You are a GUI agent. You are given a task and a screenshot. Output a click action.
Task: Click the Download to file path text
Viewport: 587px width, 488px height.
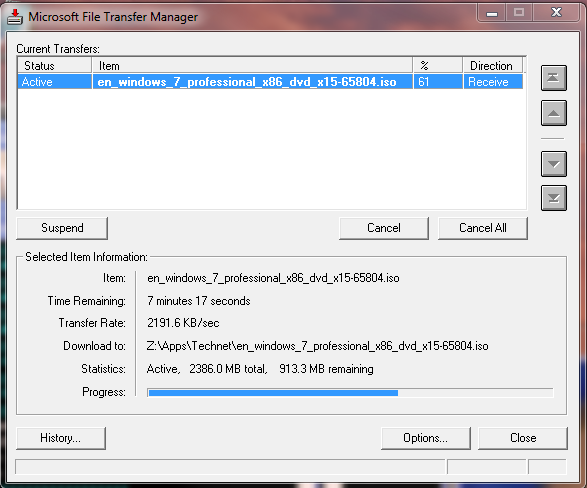[317, 346]
